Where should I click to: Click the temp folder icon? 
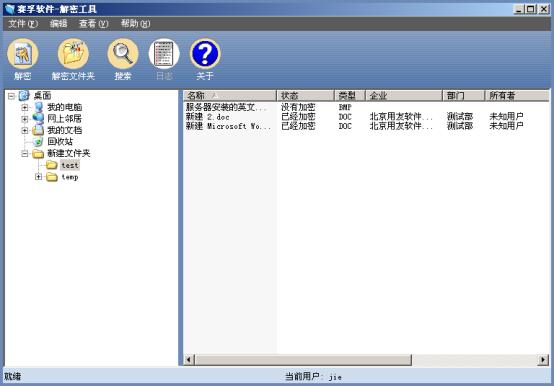(x=52, y=177)
